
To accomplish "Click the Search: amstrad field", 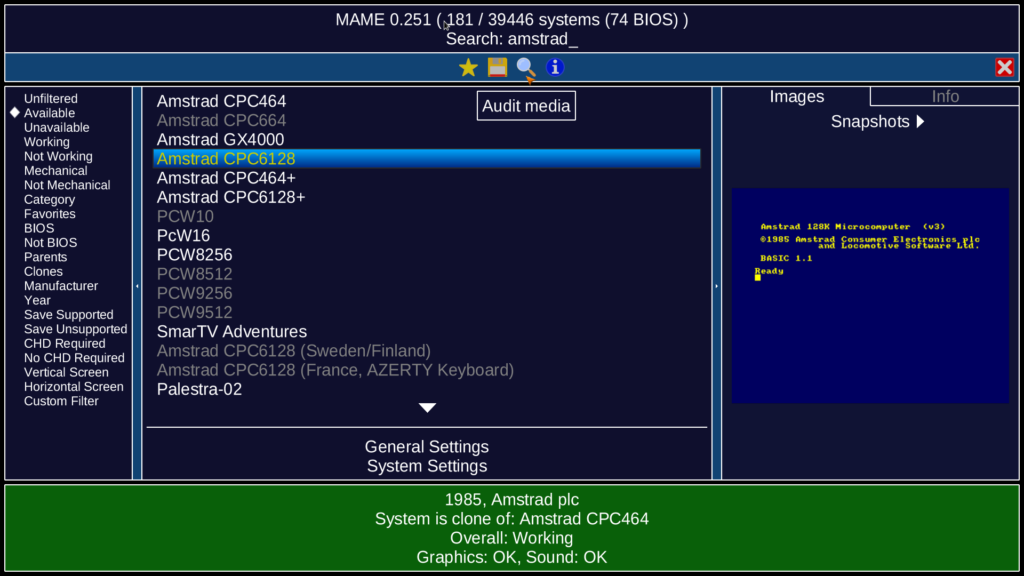I will click(x=511, y=39).
